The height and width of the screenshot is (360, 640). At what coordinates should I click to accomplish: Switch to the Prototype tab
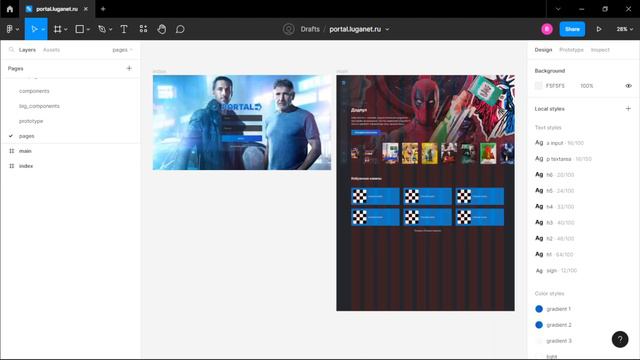571,50
